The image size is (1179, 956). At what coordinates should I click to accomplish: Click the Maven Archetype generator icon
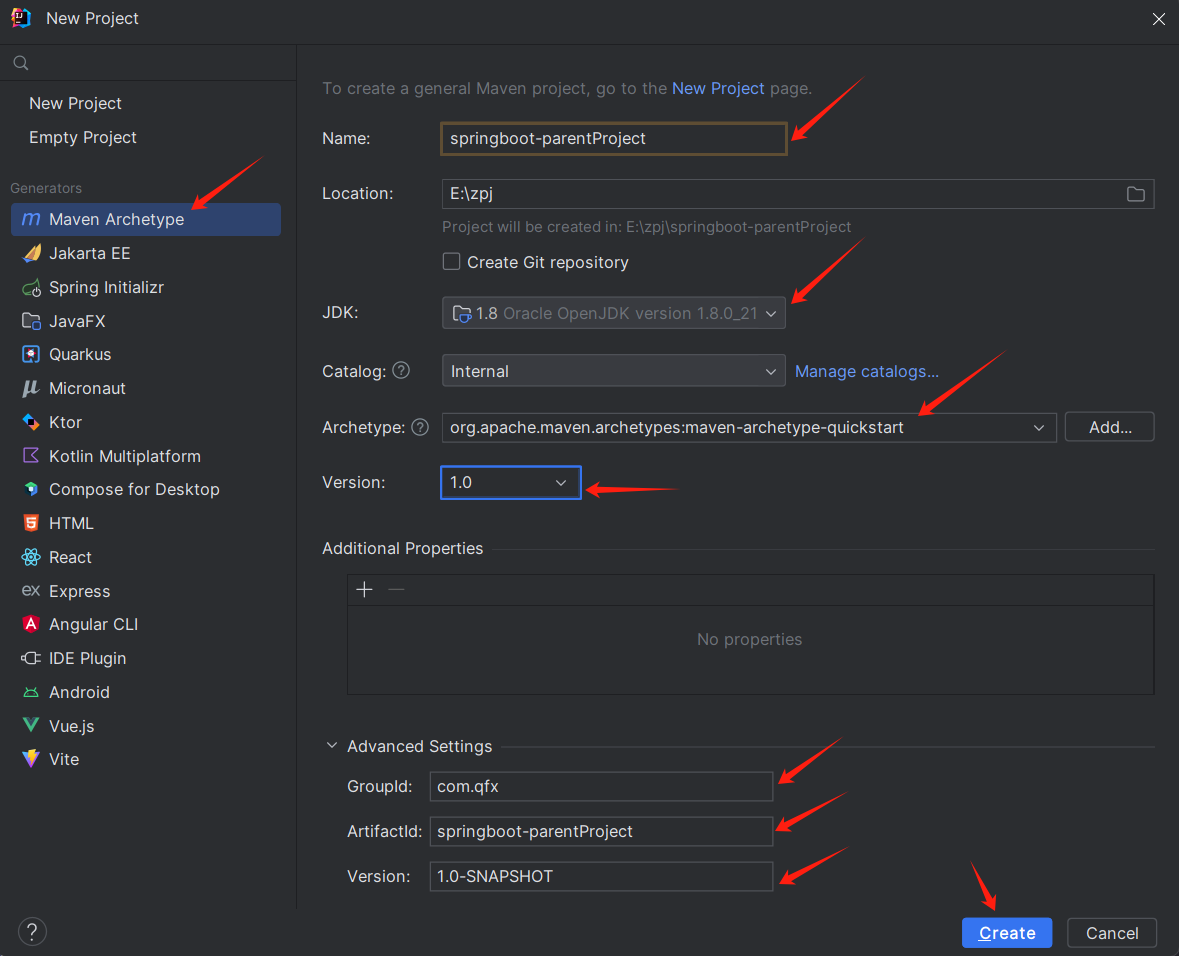pyautogui.click(x=31, y=219)
